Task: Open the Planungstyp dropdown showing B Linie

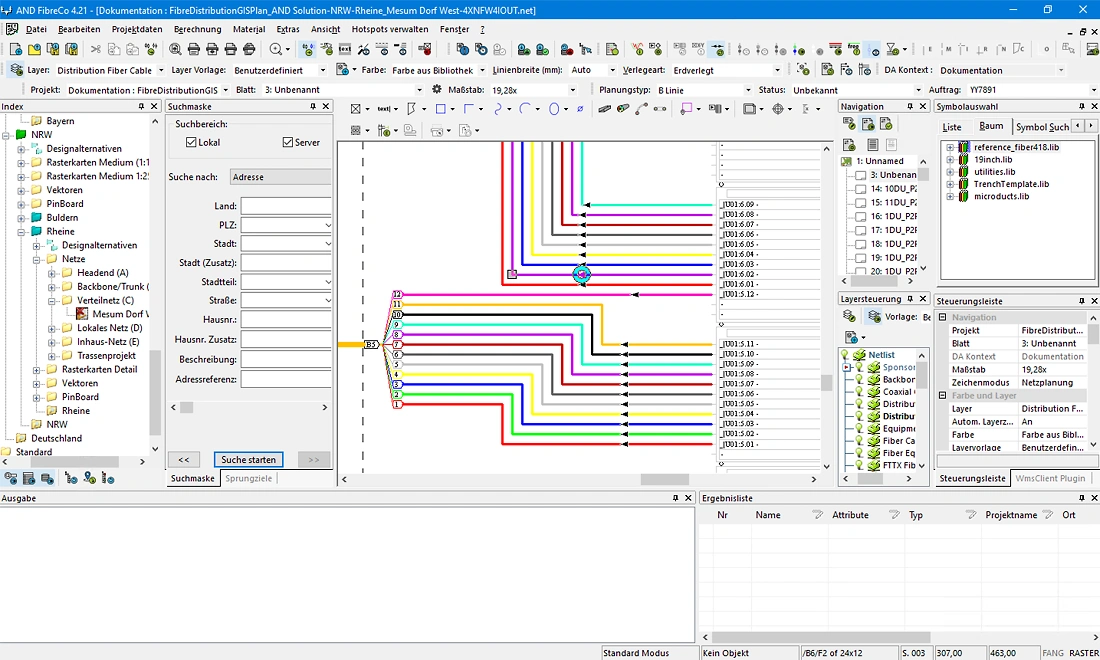Action: coord(748,90)
